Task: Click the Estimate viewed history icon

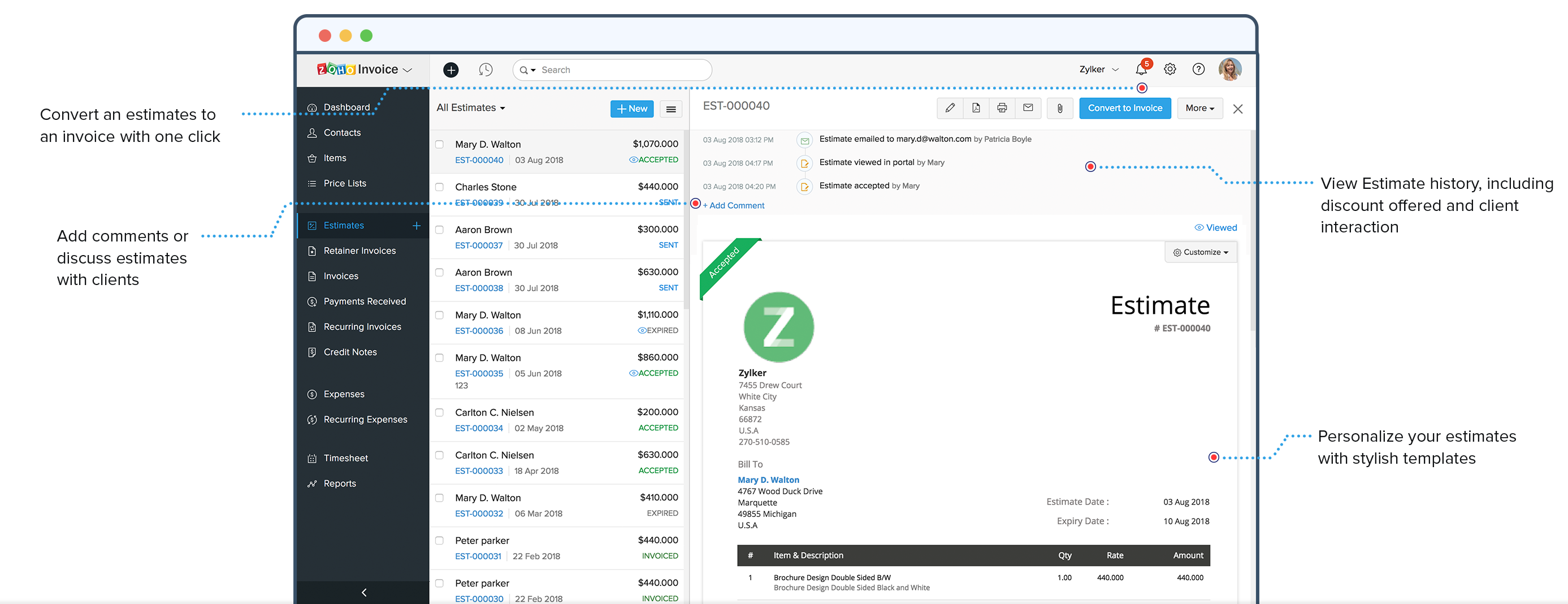Action: coord(804,164)
